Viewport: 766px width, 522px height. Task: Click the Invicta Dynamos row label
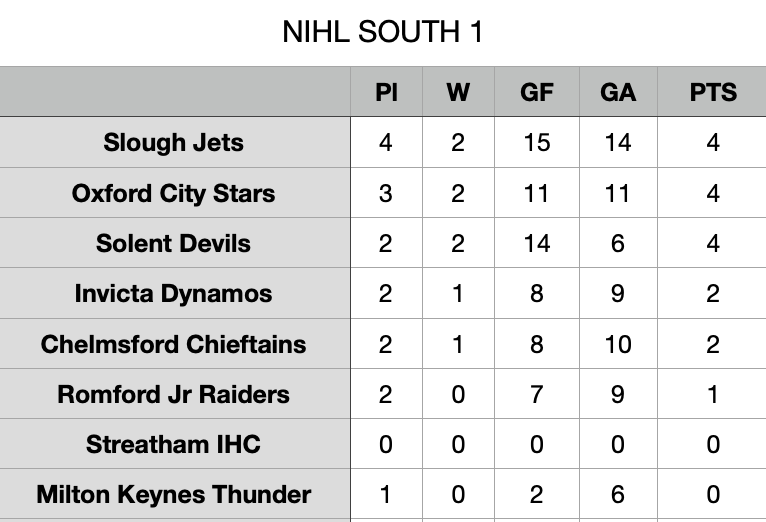[x=173, y=294]
